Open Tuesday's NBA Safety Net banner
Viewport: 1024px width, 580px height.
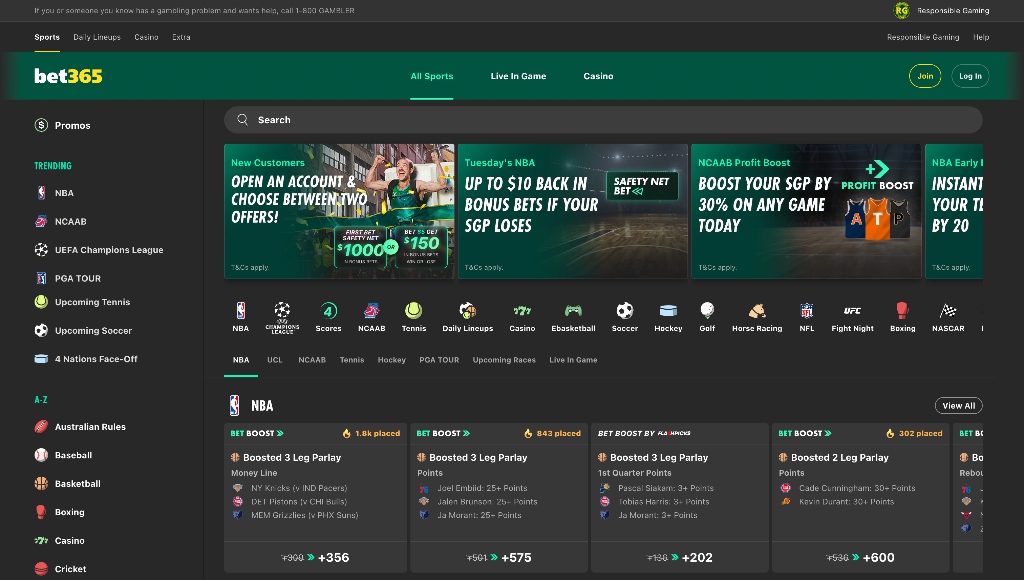pyautogui.click(x=573, y=211)
